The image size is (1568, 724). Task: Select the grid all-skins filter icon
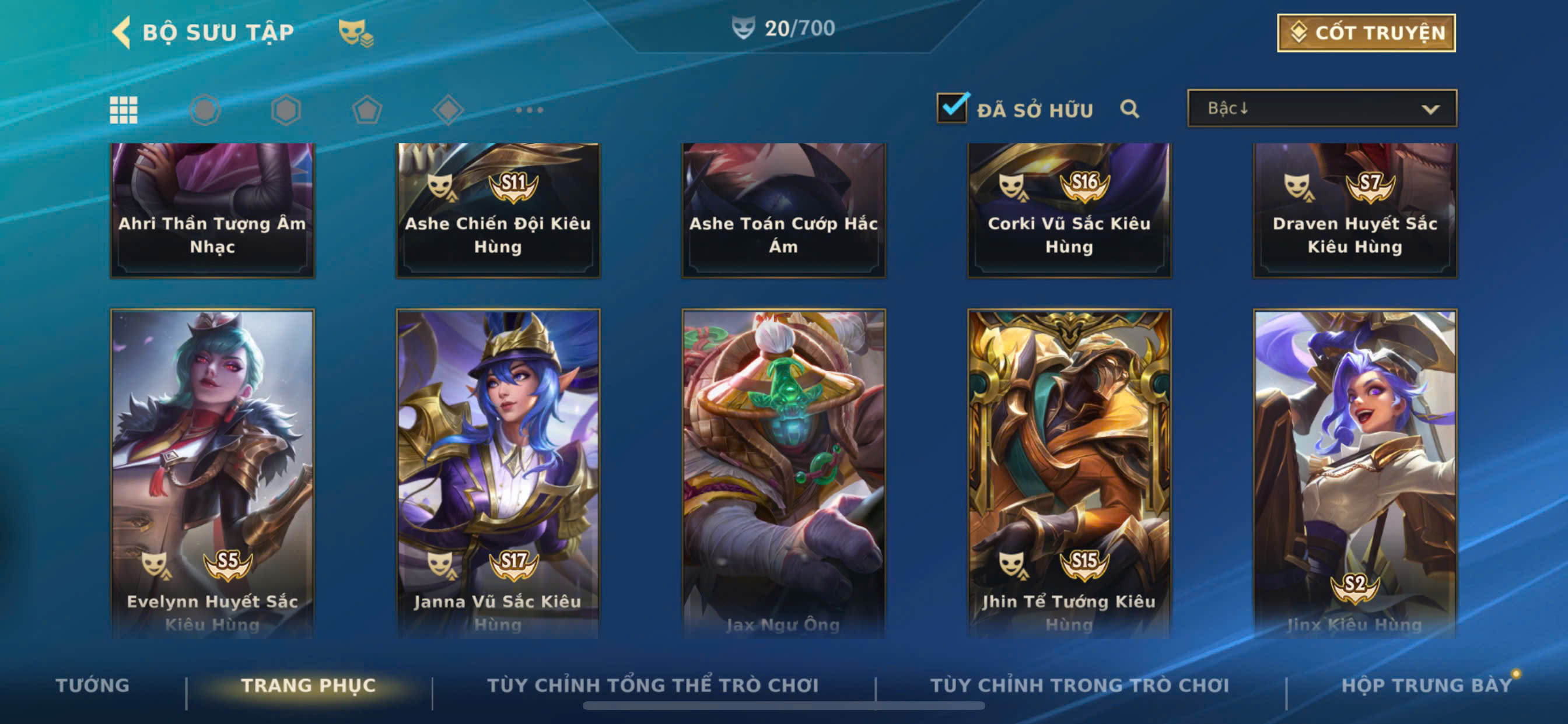coord(124,110)
